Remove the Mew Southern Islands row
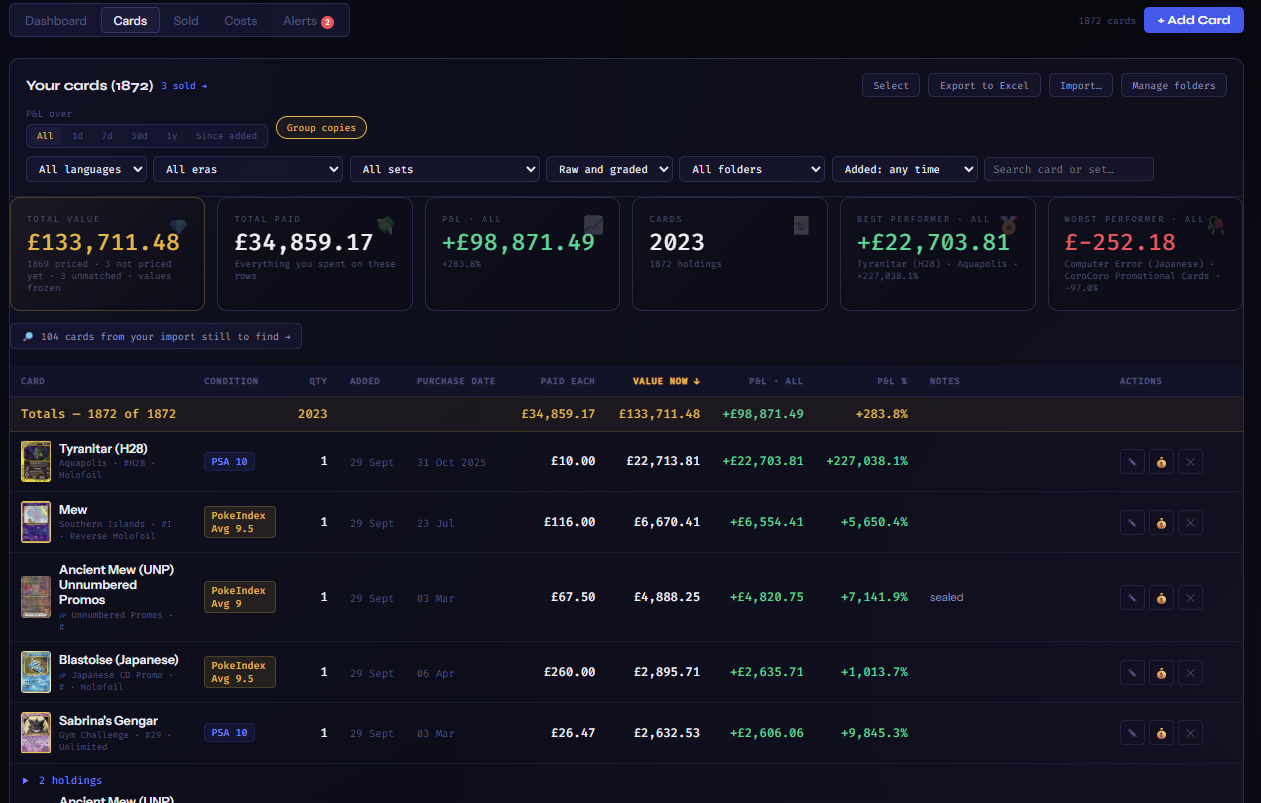 click(x=1190, y=522)
